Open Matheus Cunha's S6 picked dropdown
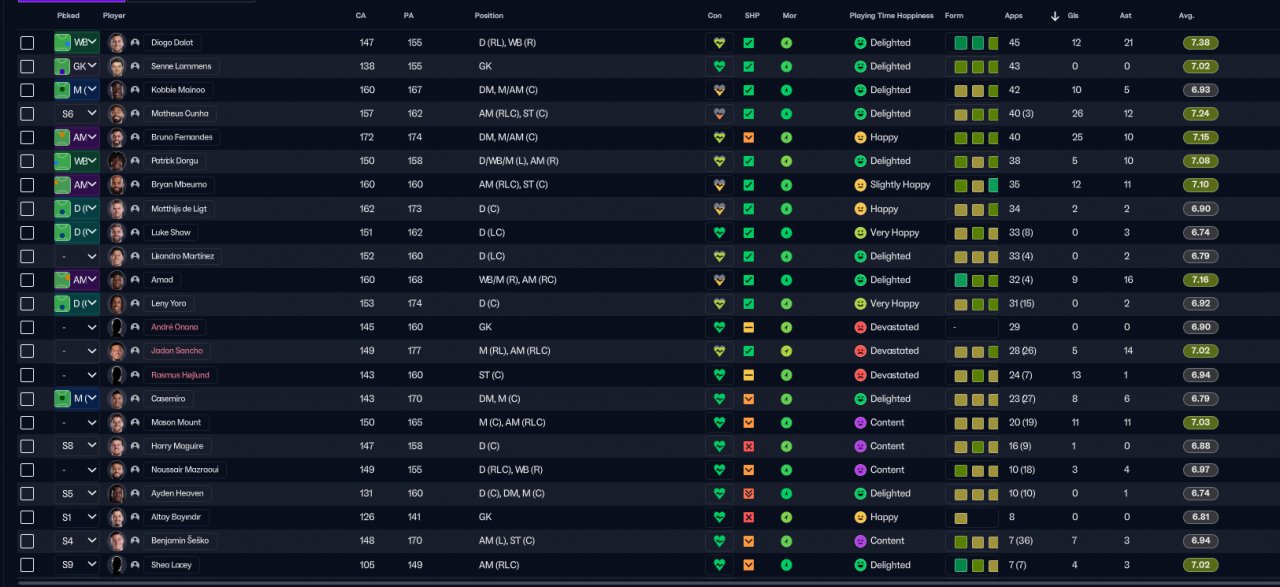This screenshot has height=587, width=1280. [77, 114]
